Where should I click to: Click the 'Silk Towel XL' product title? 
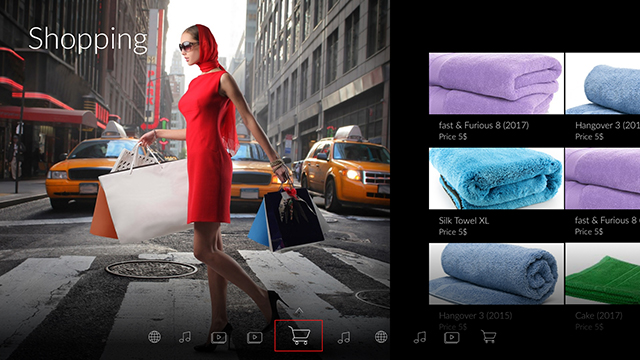tap(464, 221)
